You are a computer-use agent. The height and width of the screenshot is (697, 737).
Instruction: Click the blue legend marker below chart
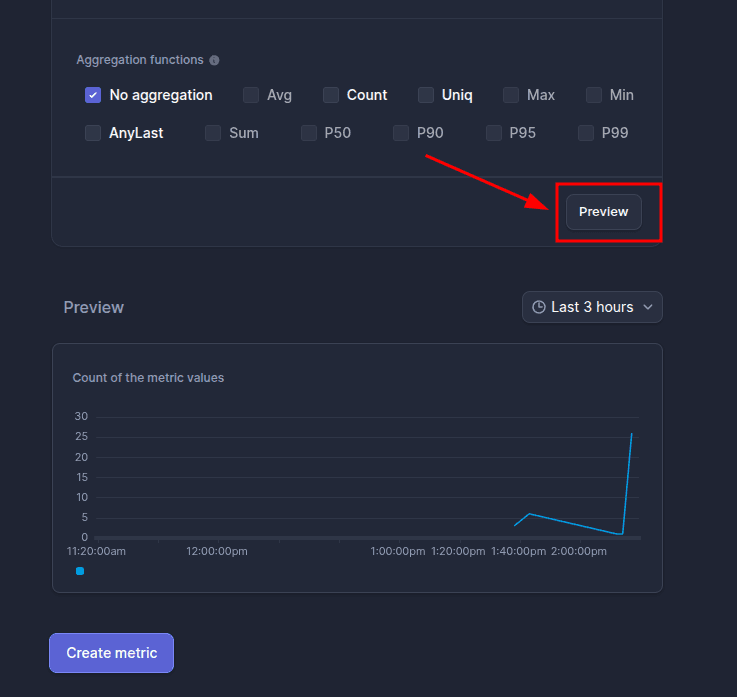(80, 571)
